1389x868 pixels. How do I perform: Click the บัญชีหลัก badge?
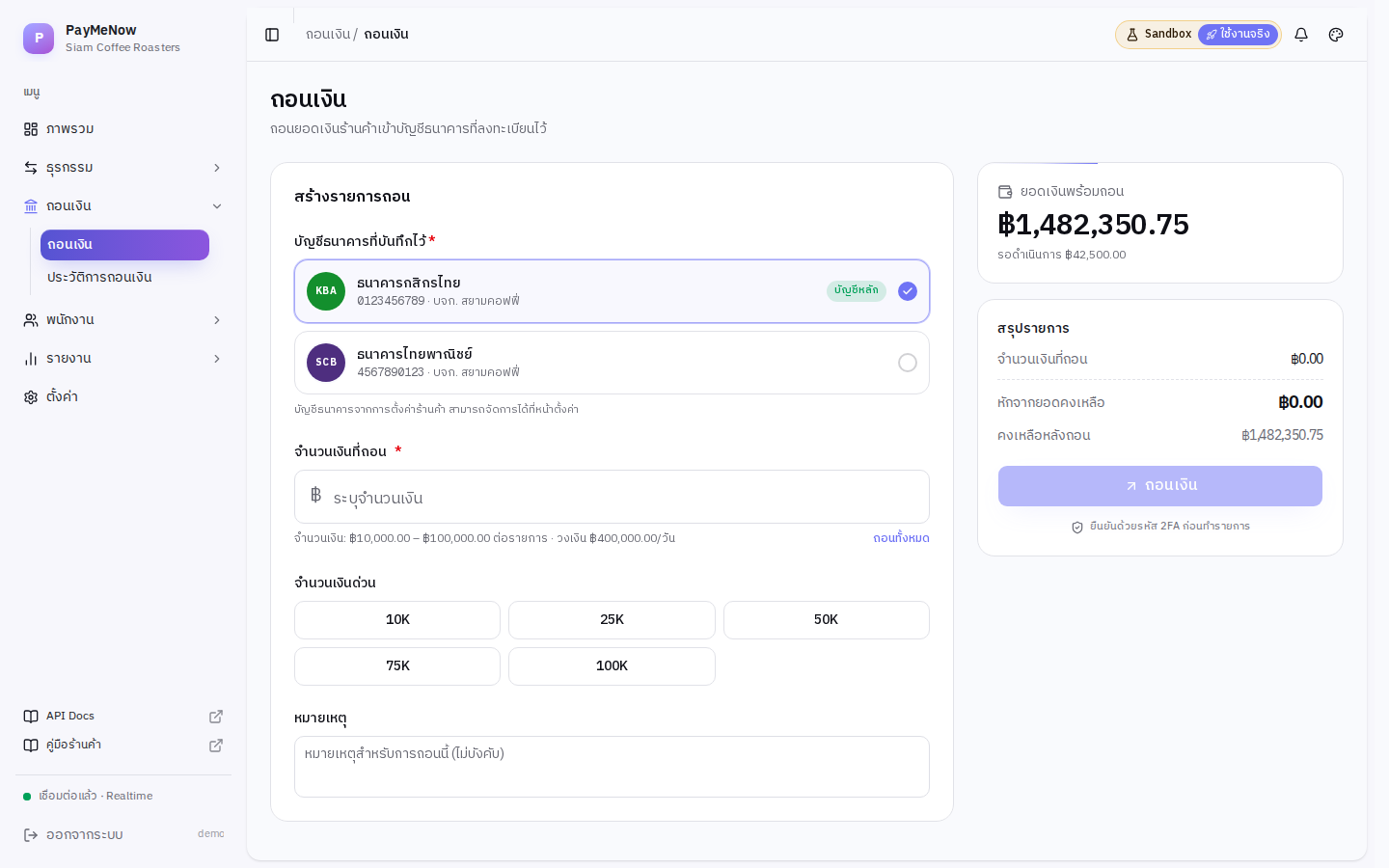pyautogui.click(x=857, y=291)
